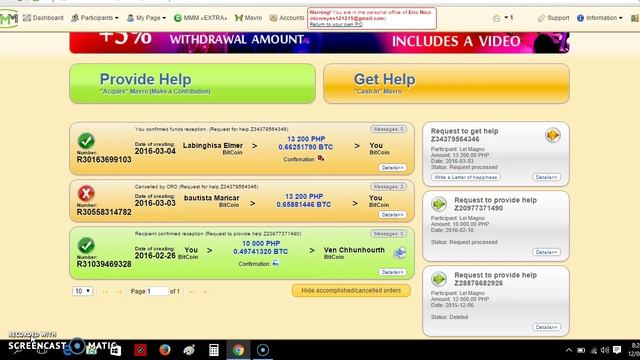The height and width of the screenshot is (360, 640).
Task: Expand the Information dropdown
Action: coord(599,18)
